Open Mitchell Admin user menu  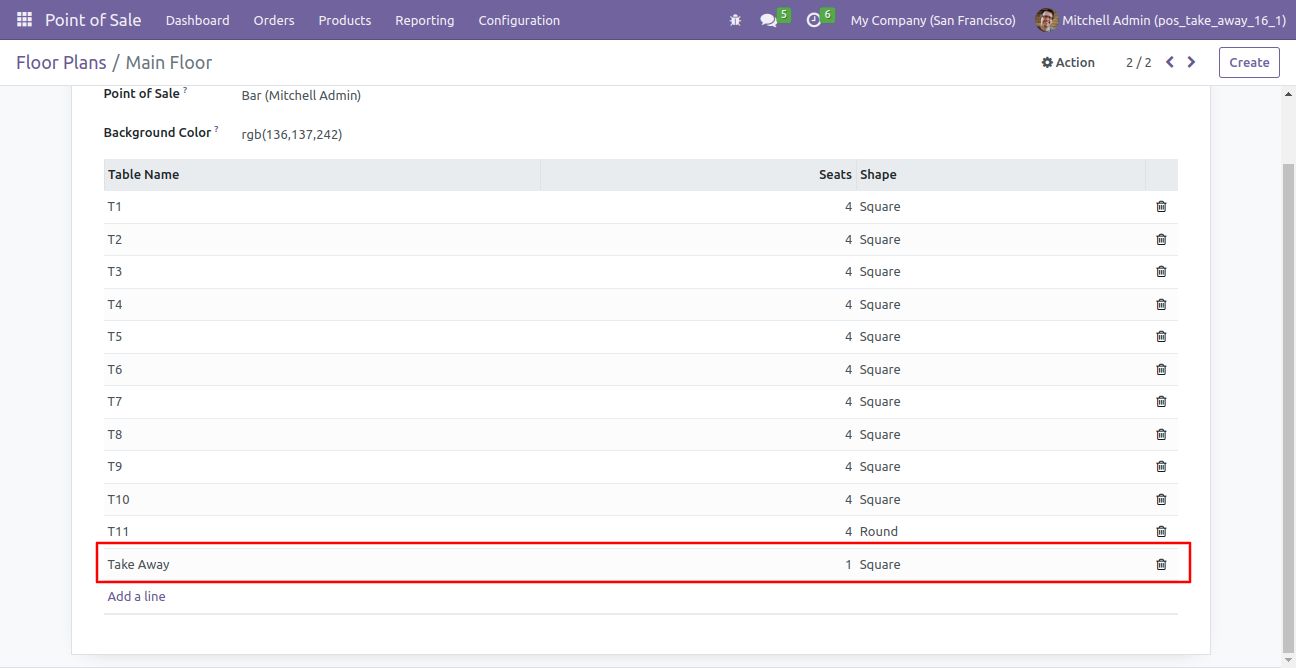(1161, 20)
